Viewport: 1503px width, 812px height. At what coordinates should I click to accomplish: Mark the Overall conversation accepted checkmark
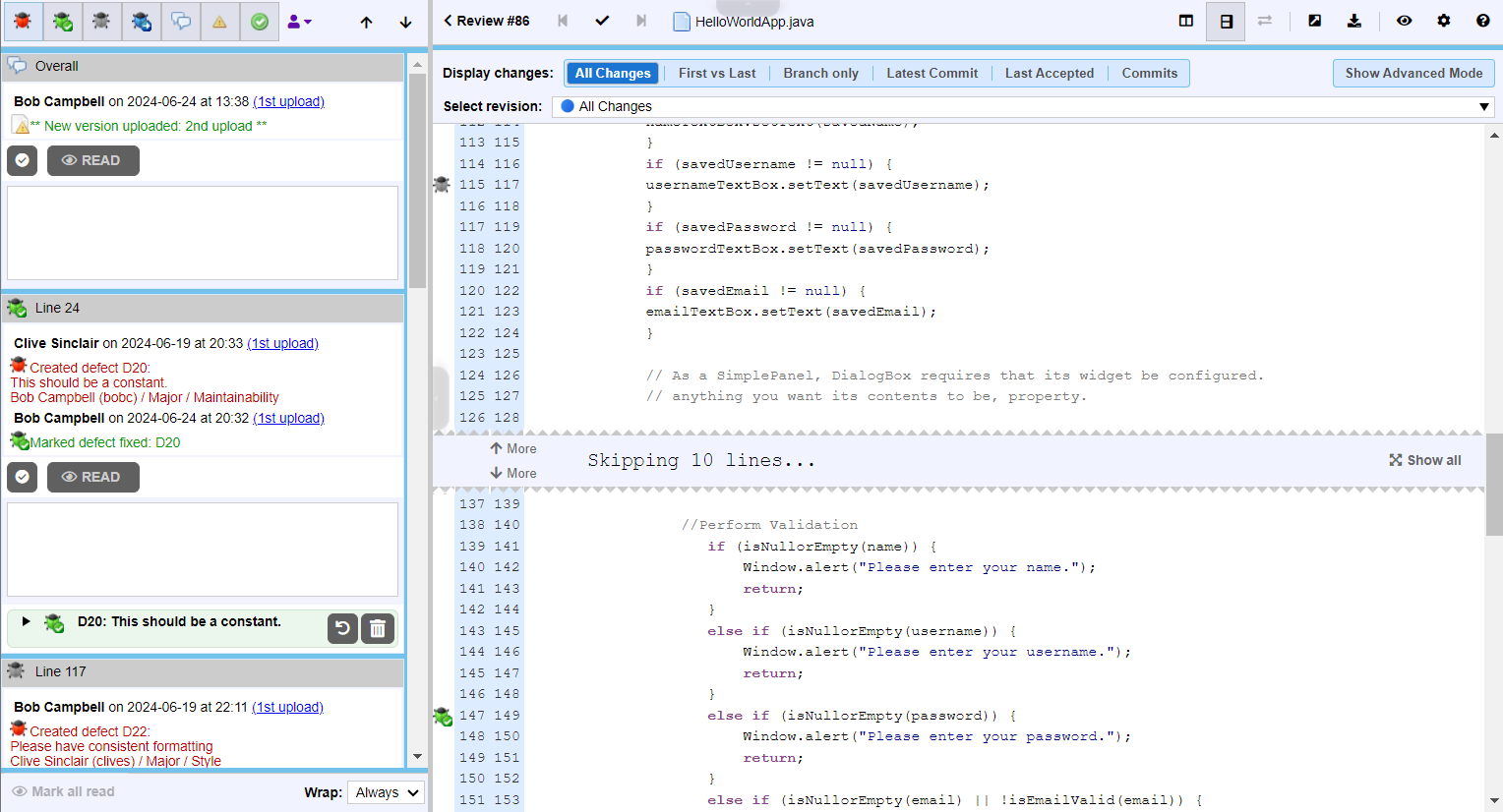(22, 160)
